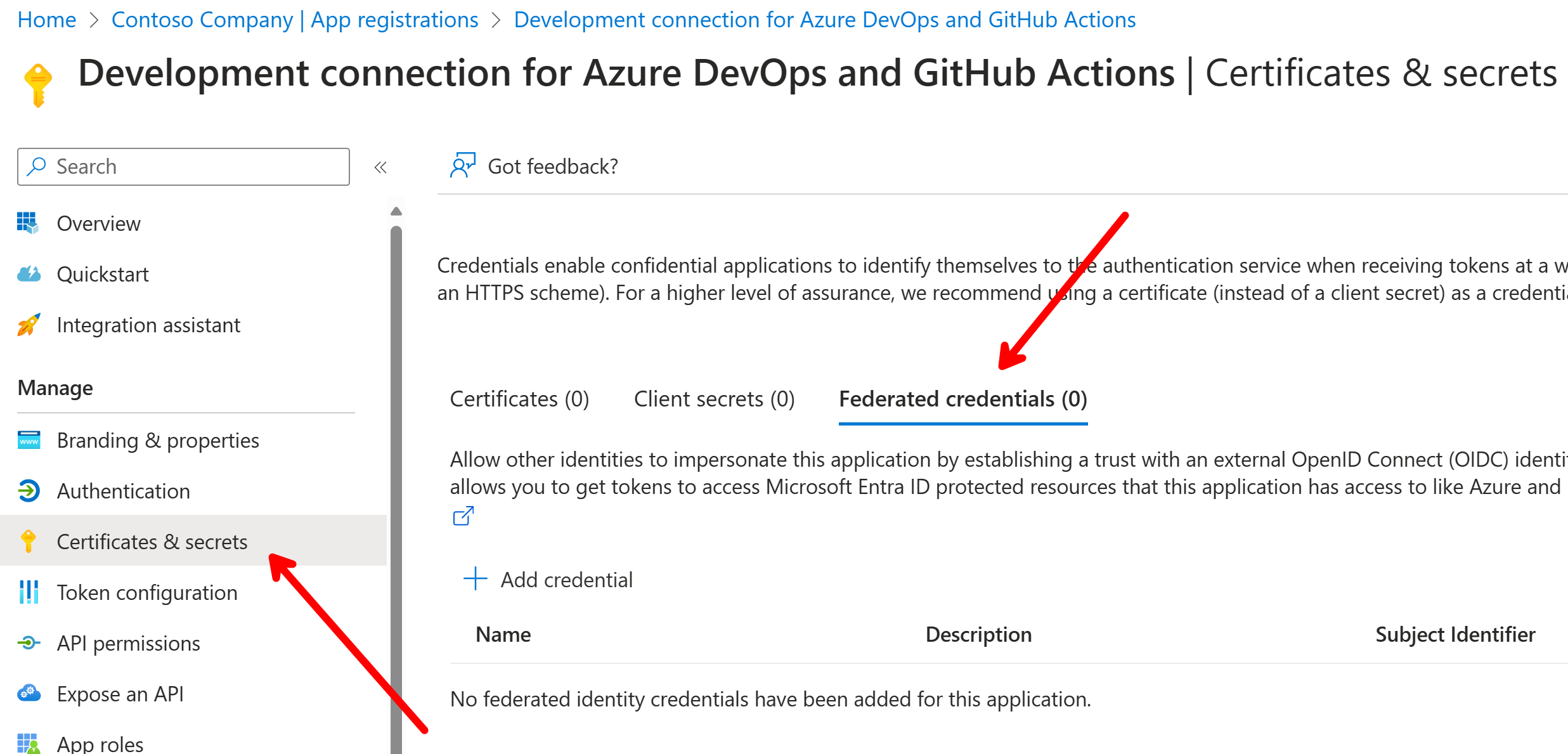The image size is (1568, 754).
Task: Click 'No federated identity credentials' message
Action: pyautogui.click(x=770, y=699)
